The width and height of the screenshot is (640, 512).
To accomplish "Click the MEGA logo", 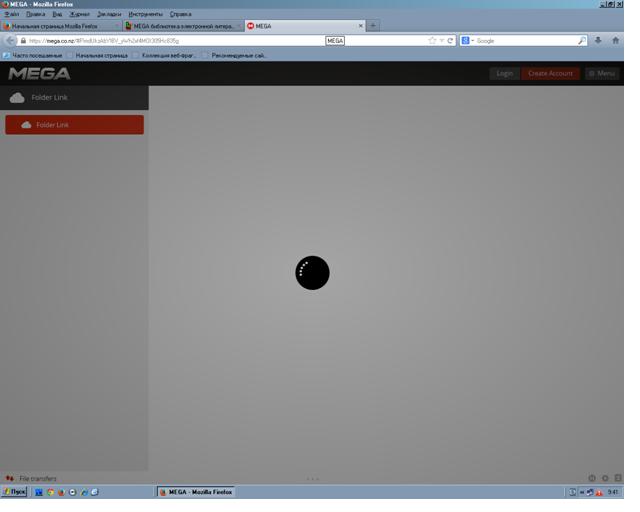I will pos(40,73).
